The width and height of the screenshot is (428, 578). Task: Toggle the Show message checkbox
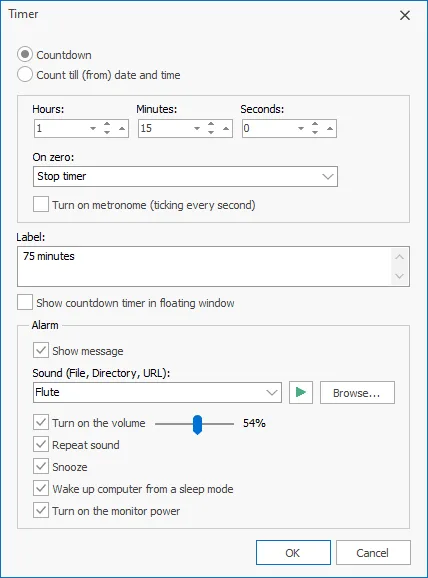pos(41,350)
